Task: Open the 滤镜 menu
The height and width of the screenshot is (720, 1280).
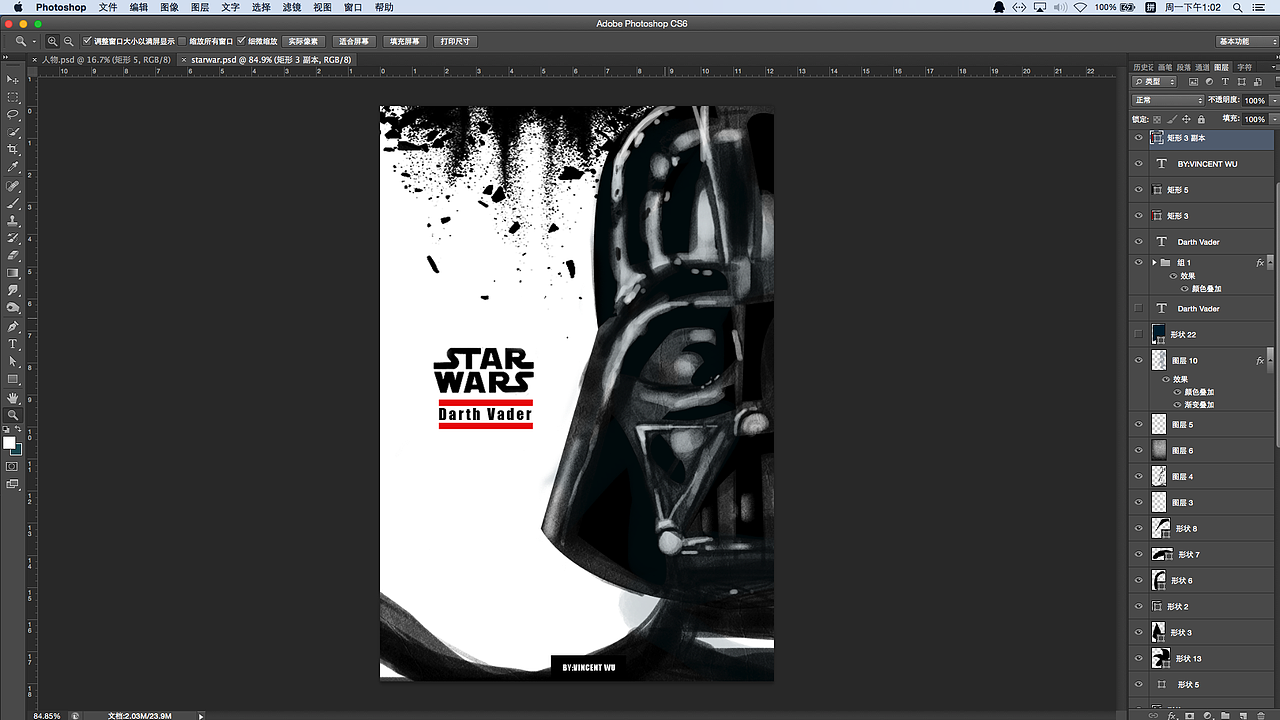Action: click(292, 7)
